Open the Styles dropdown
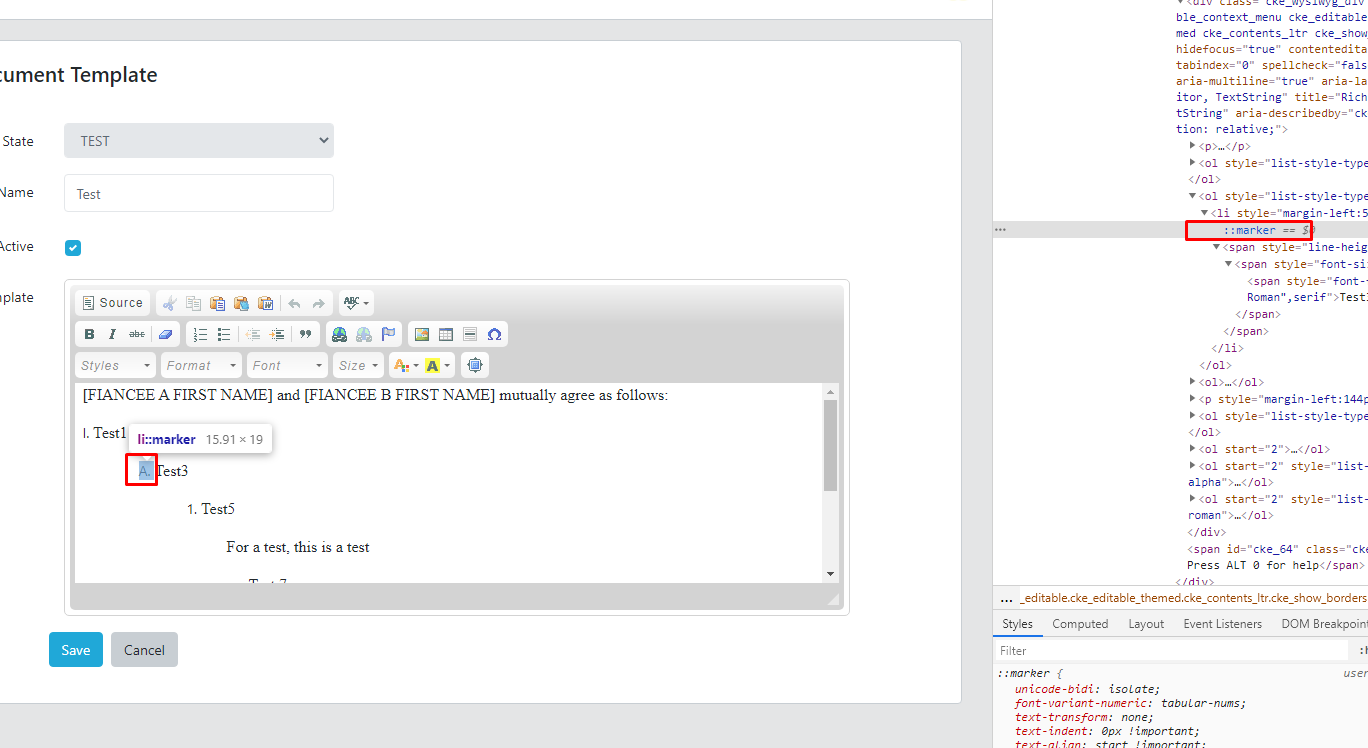 point(116,365)
